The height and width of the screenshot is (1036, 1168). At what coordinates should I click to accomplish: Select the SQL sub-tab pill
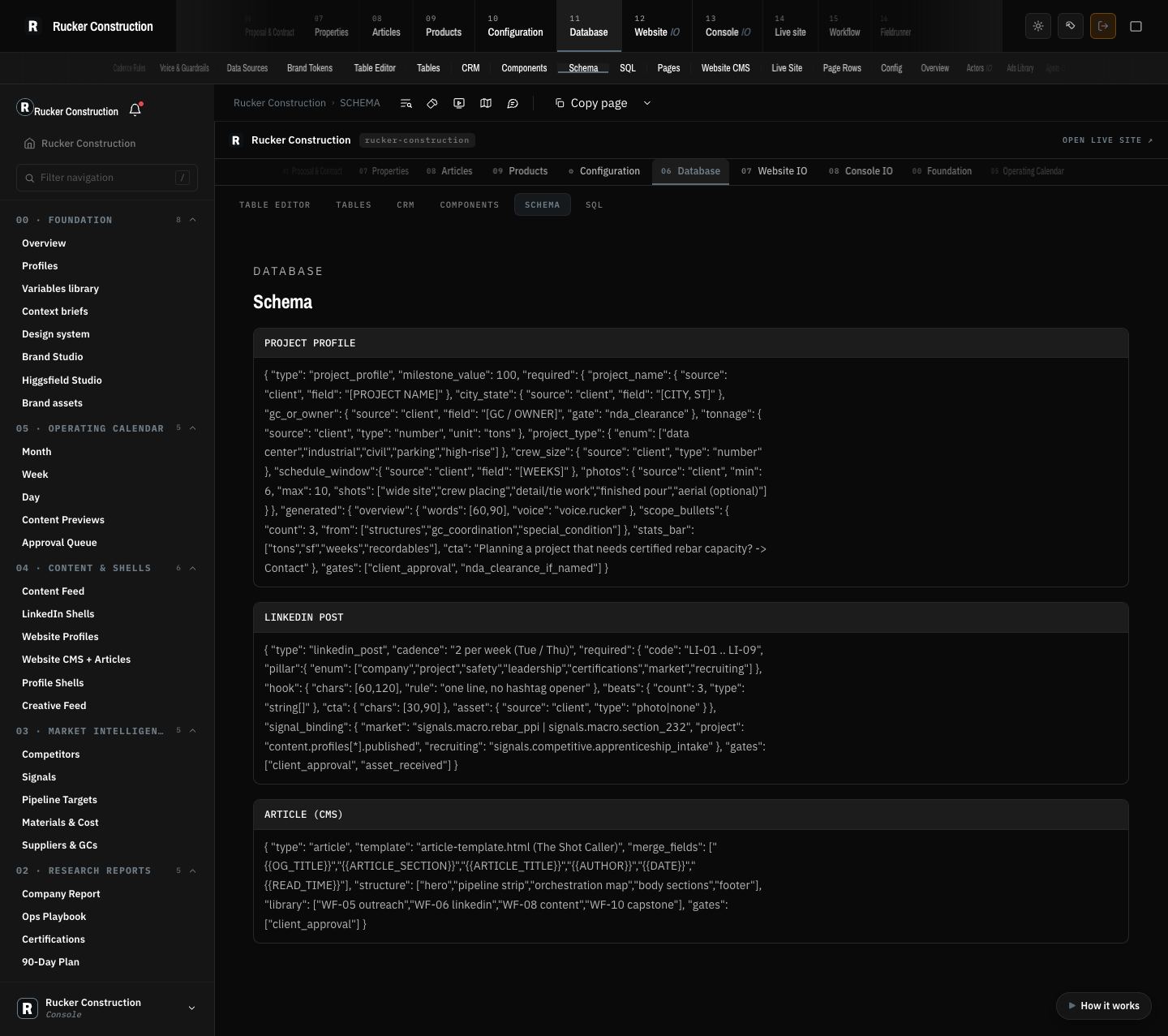coord(595,205)
